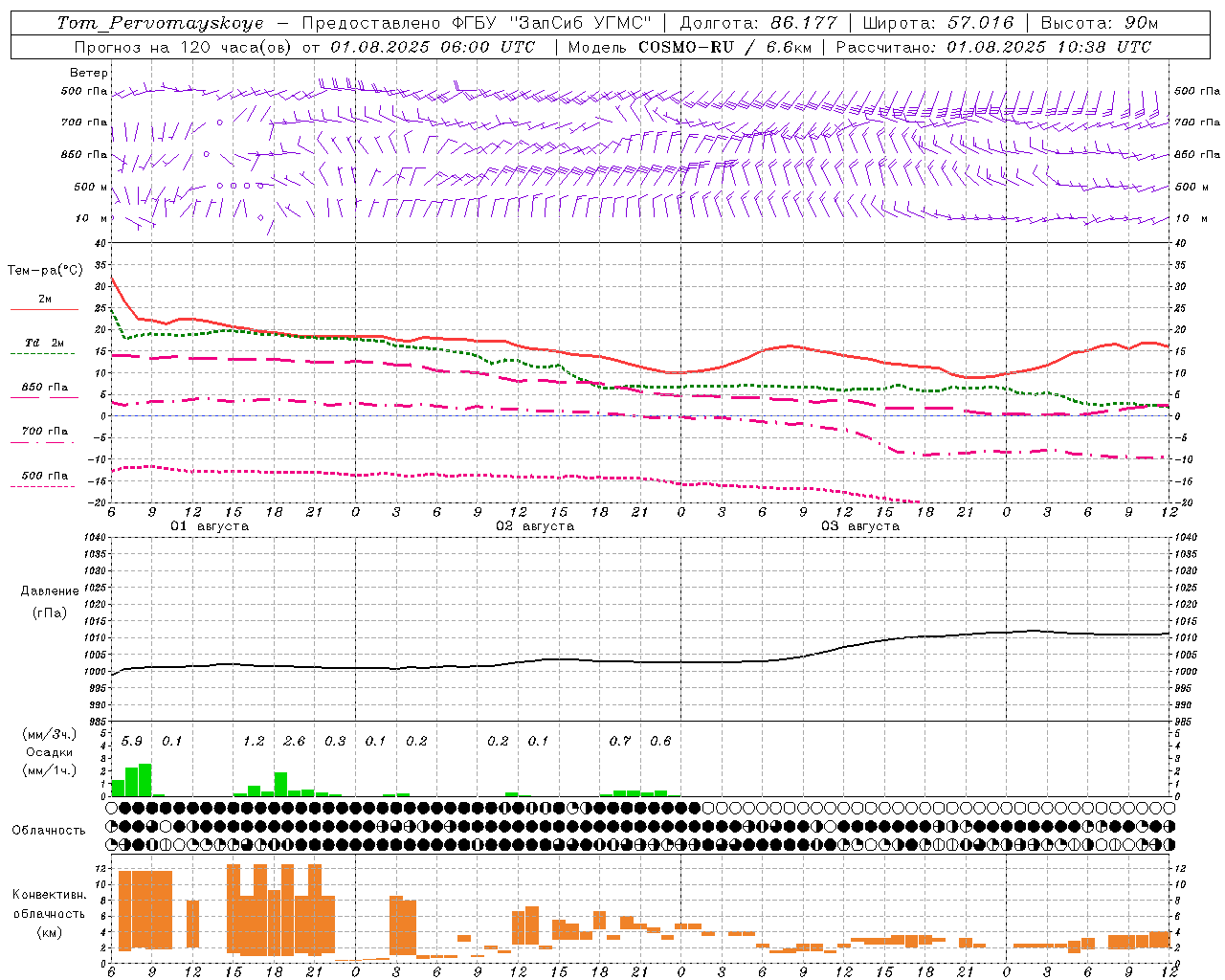The width and height of the screenshot is (1225, 980).
Task: Click the 'Td 2м' dew point legend entry
Action: [x=44, y=343]
